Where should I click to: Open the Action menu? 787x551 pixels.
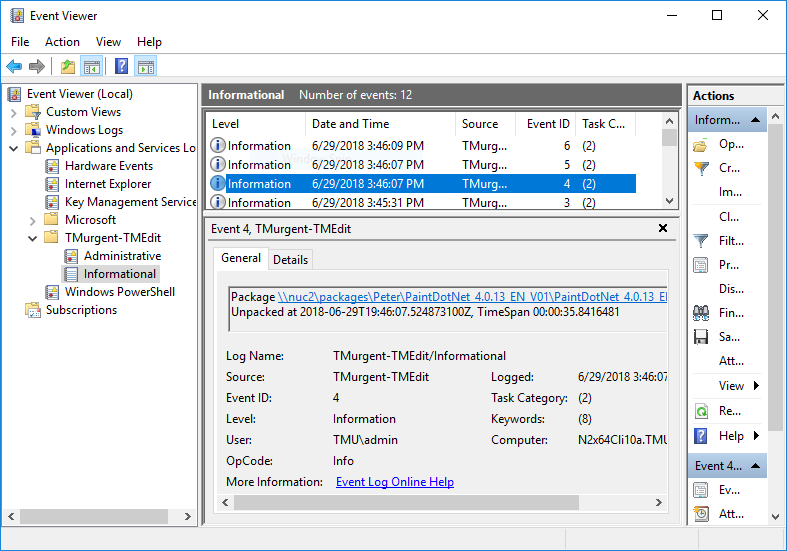tap(62, 42)
